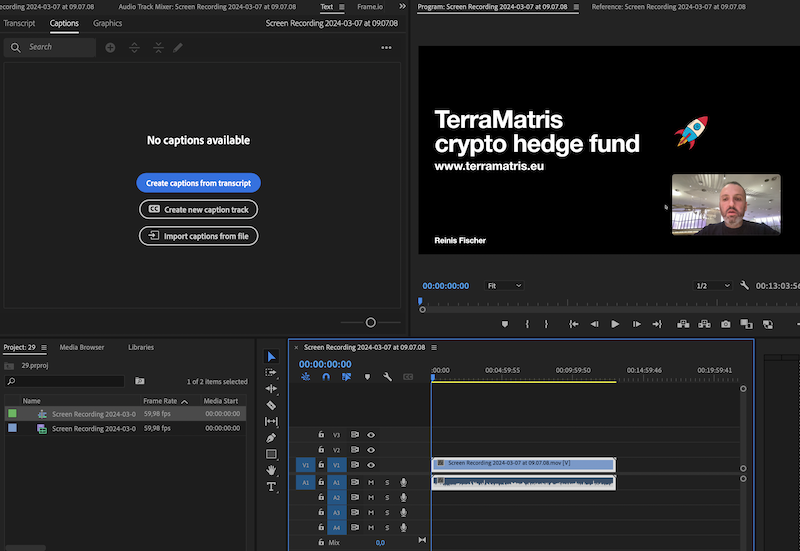
Task: Toggle V2 track output eye
Action: pos(371,450)
